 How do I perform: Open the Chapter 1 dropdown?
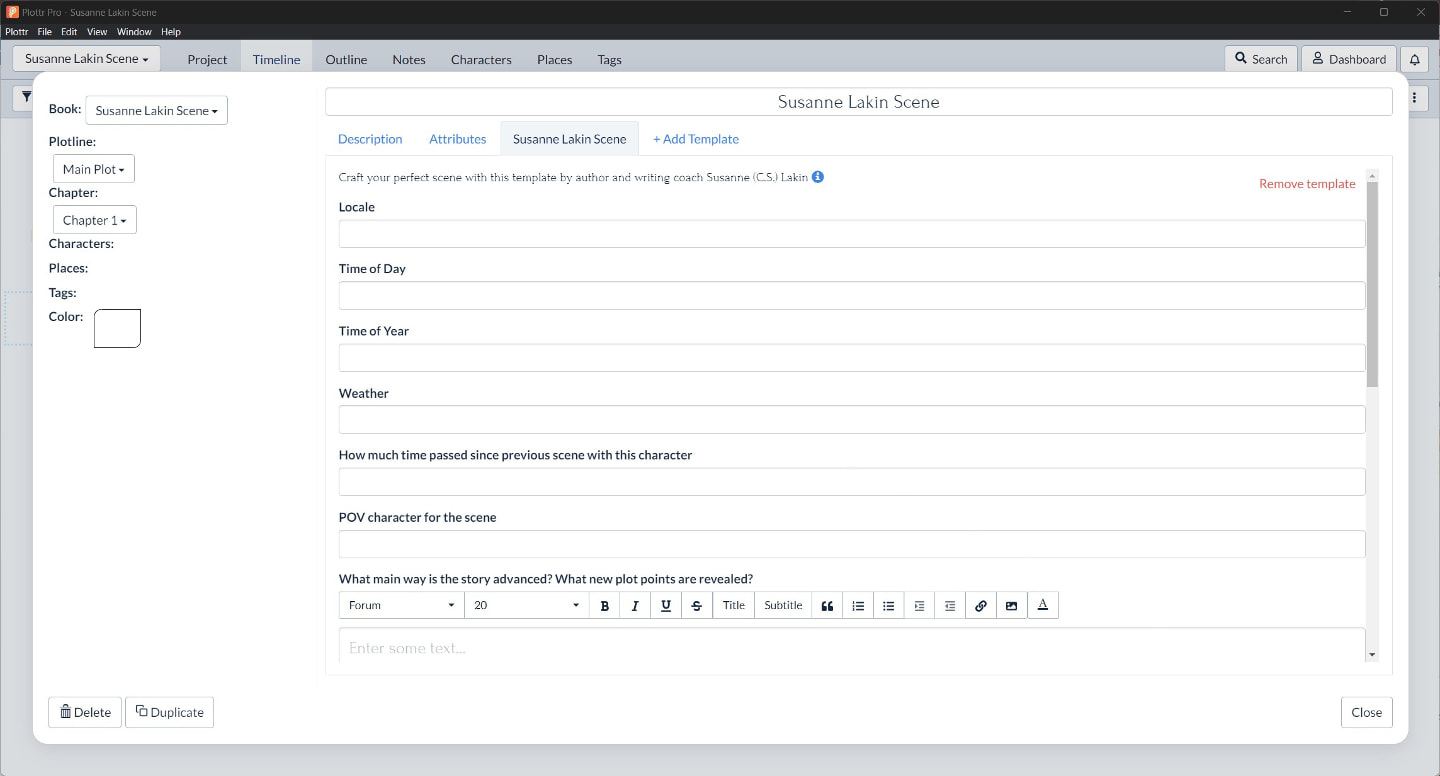95,220
